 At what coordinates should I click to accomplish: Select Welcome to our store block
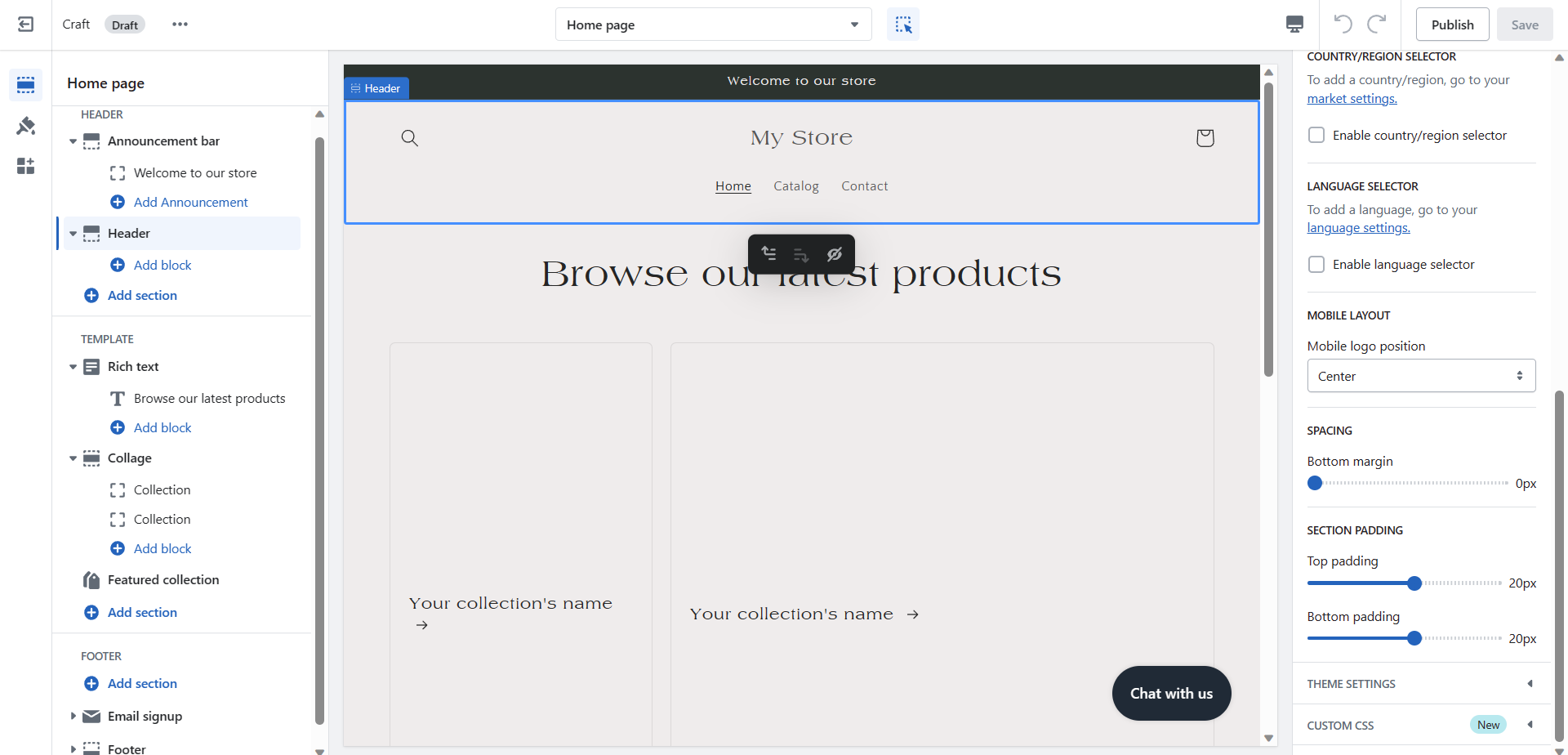[x=195, y=173]
